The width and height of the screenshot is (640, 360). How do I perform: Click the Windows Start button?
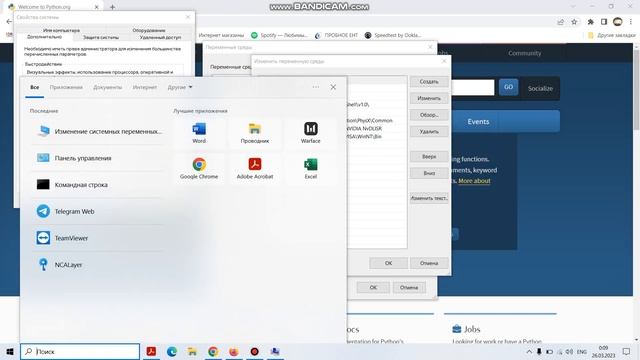click(10, 351)
